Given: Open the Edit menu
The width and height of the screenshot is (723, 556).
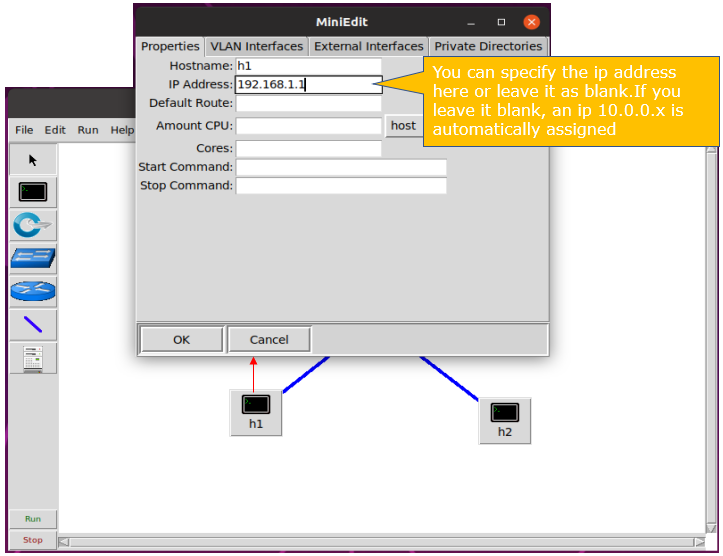Looking at the screenshot, I should click(x=55, y=130).
